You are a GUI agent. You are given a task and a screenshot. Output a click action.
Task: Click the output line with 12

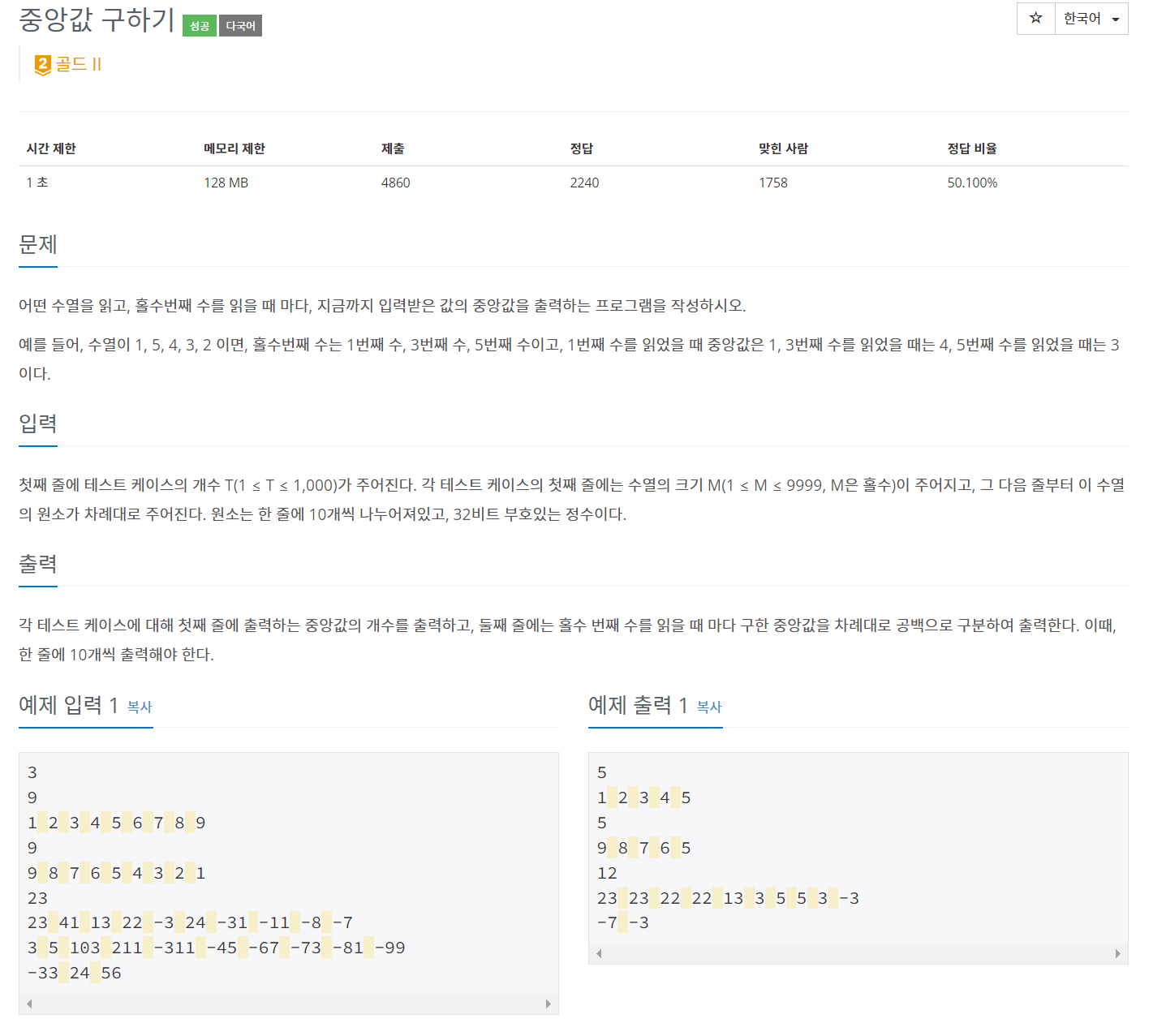(x=607, y=873)
